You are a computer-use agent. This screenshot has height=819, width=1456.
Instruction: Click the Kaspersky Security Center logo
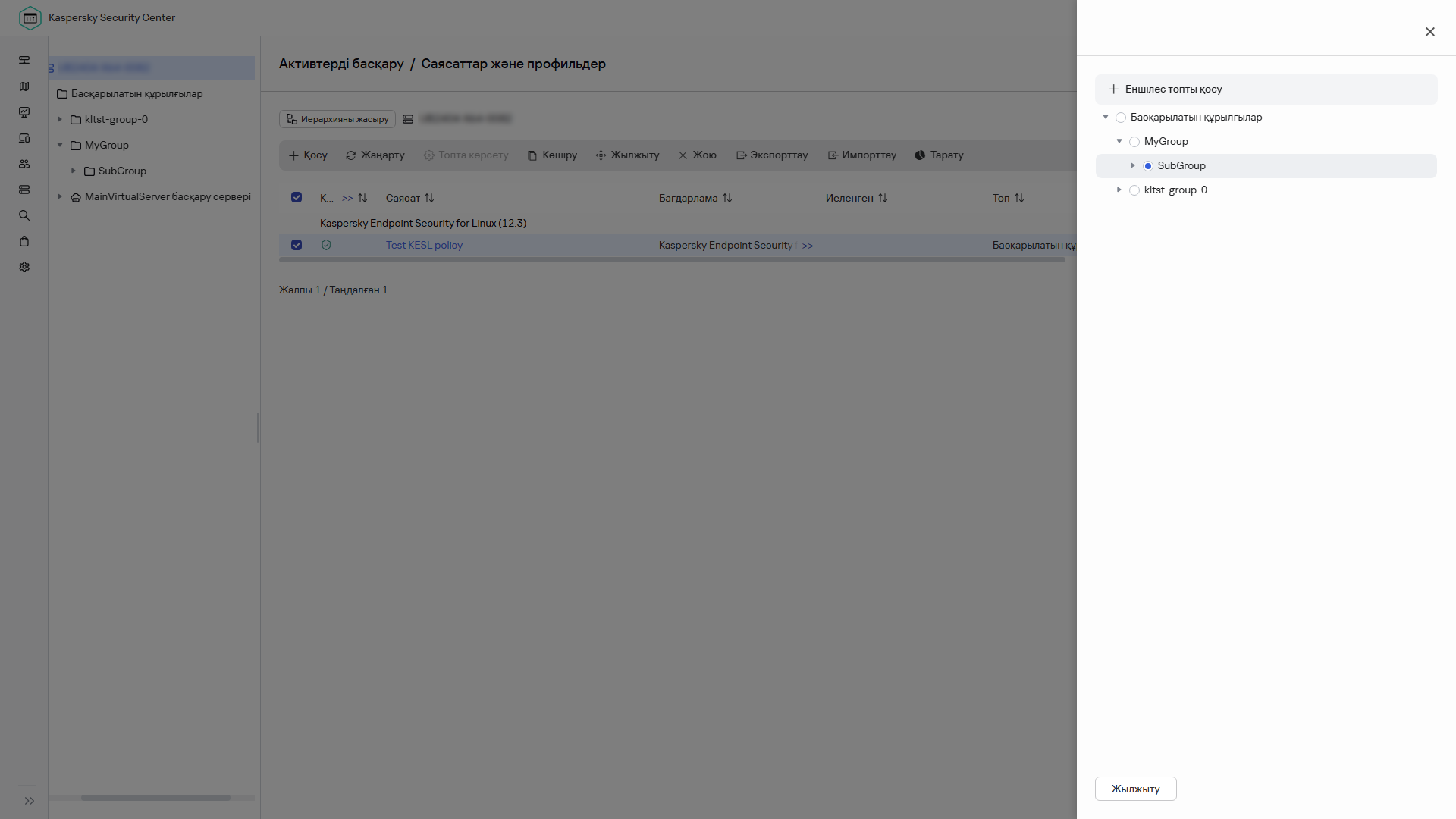30,17
